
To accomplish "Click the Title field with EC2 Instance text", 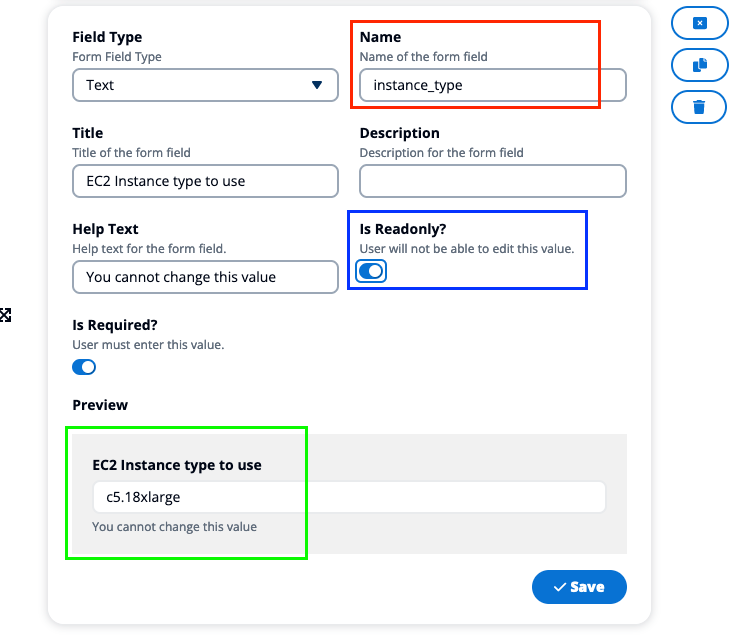I will coord(205,181).
